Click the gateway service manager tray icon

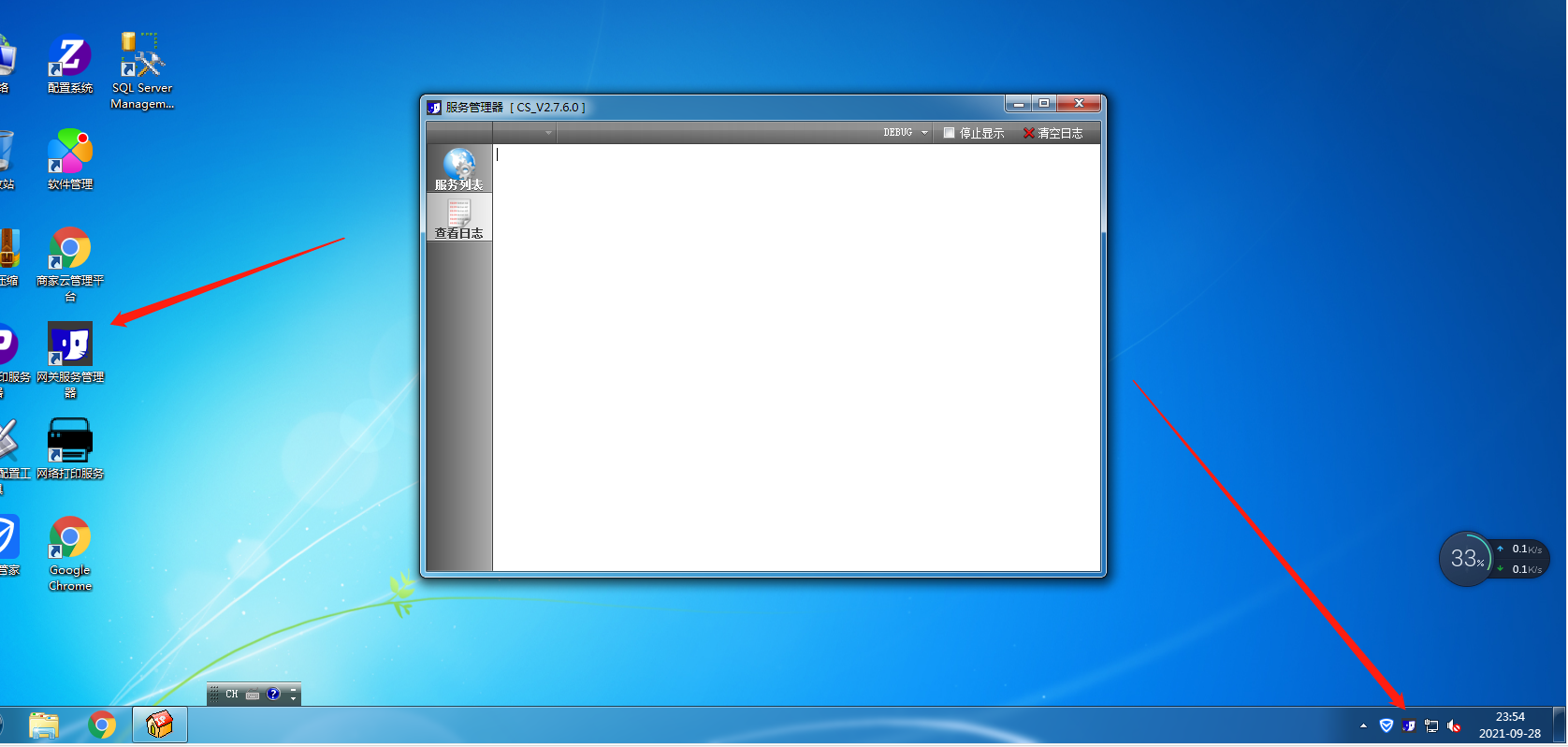(x=1409, y=725)
